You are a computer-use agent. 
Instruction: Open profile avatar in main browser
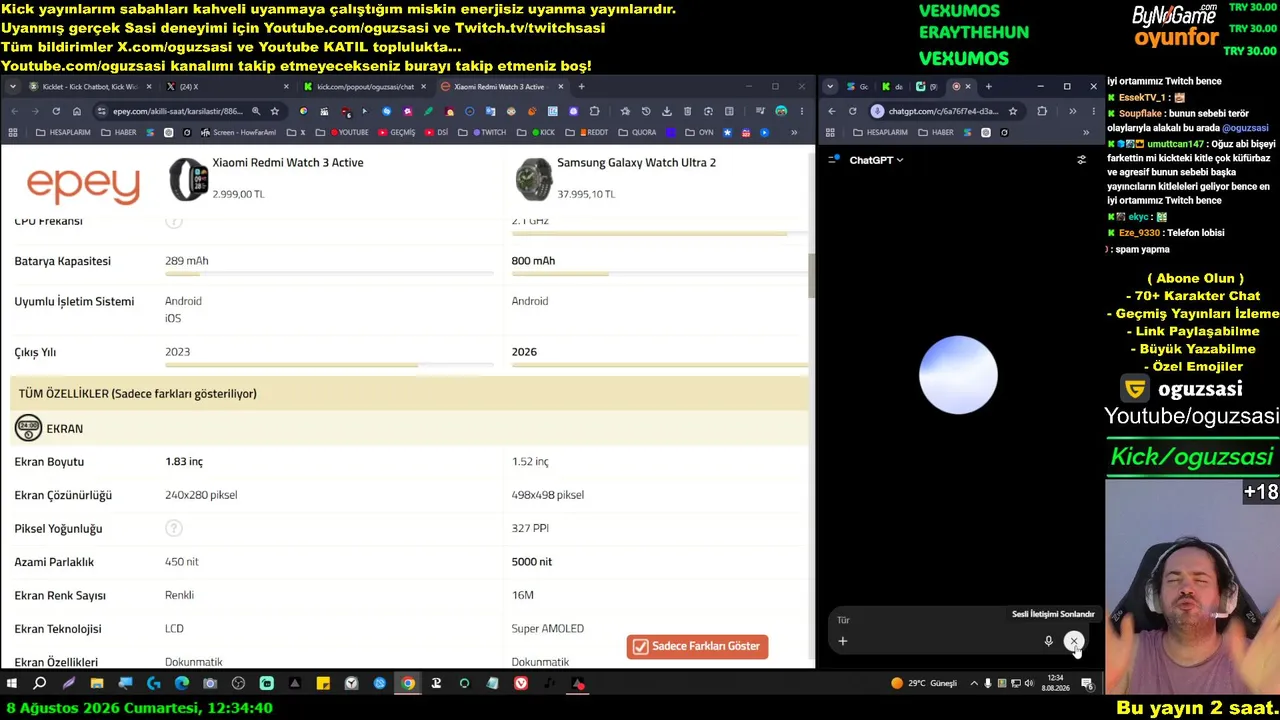[781, 111]
